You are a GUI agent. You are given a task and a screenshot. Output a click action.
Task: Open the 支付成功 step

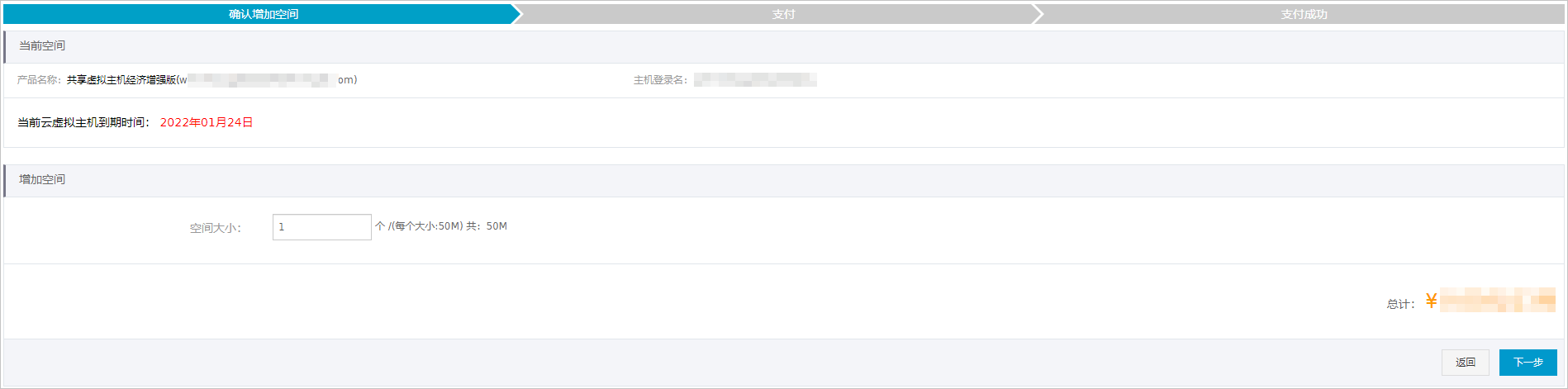click(x=1304, y=14)
